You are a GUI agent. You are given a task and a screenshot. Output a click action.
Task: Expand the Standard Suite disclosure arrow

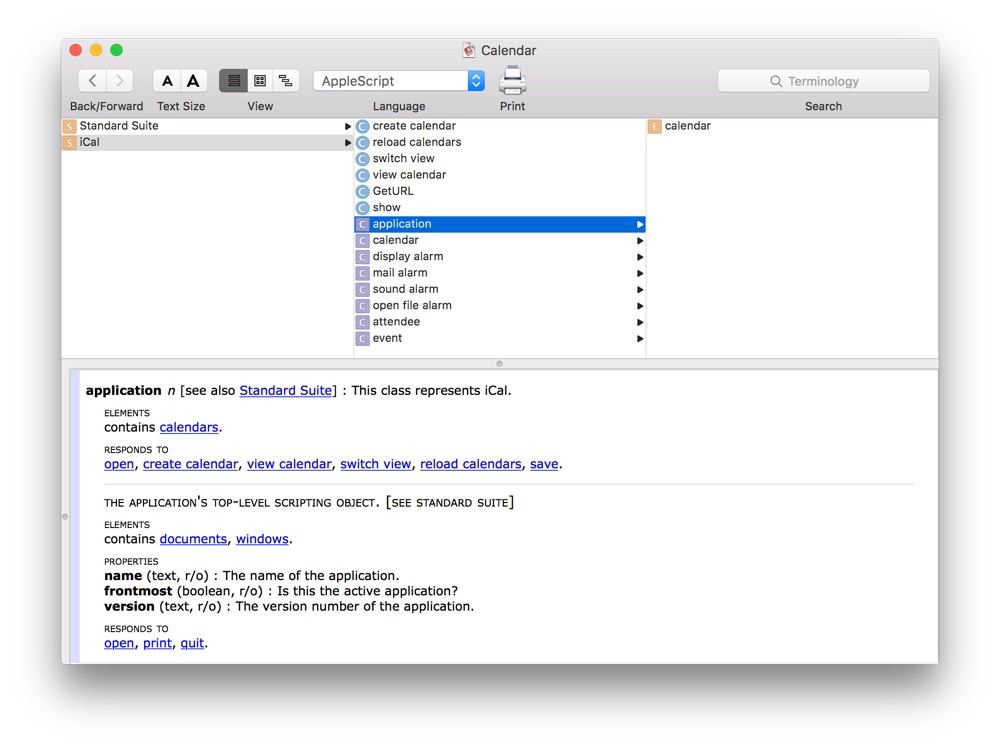(x=348, y=126)
